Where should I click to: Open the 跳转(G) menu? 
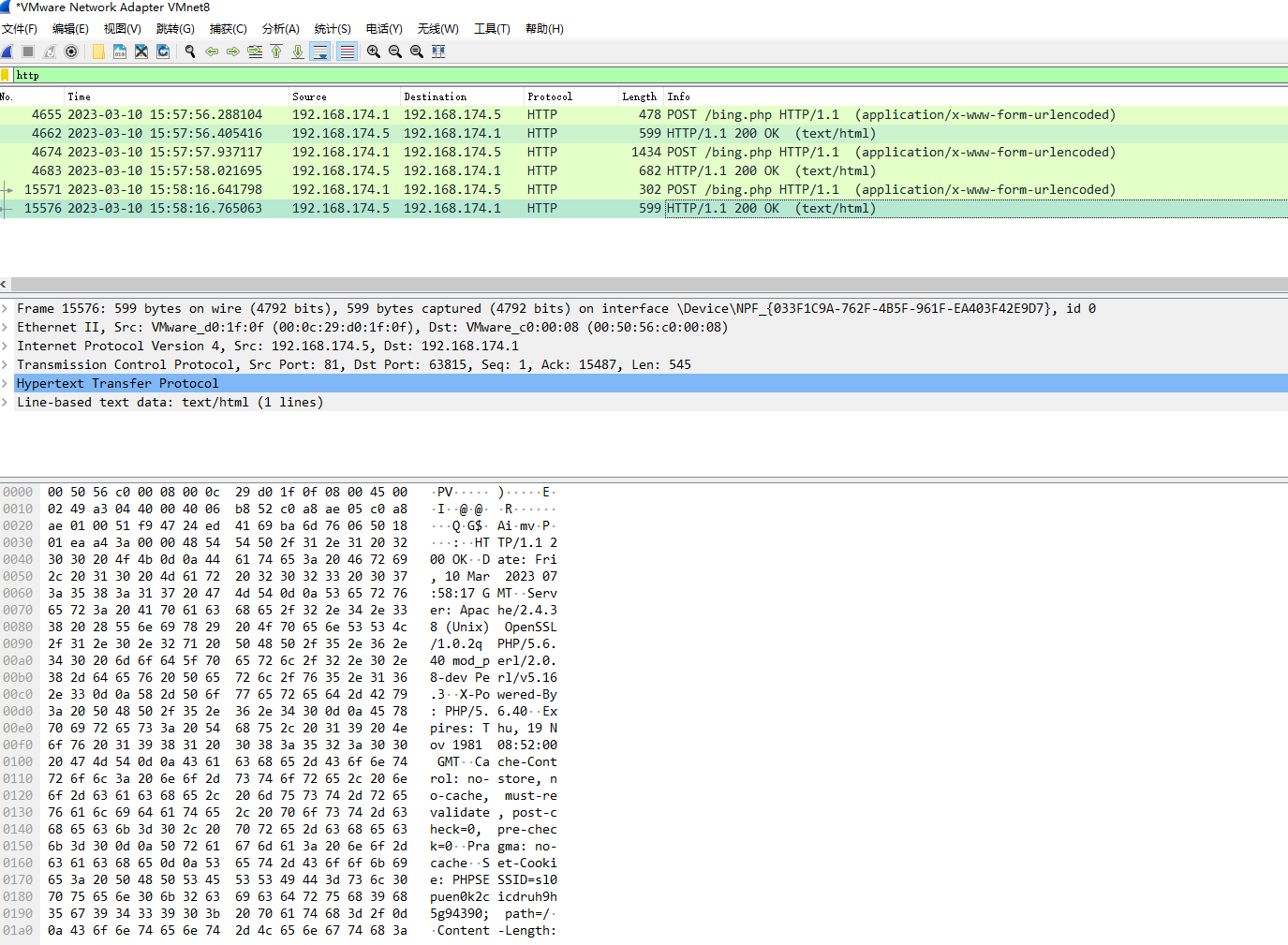coord(175,29)
